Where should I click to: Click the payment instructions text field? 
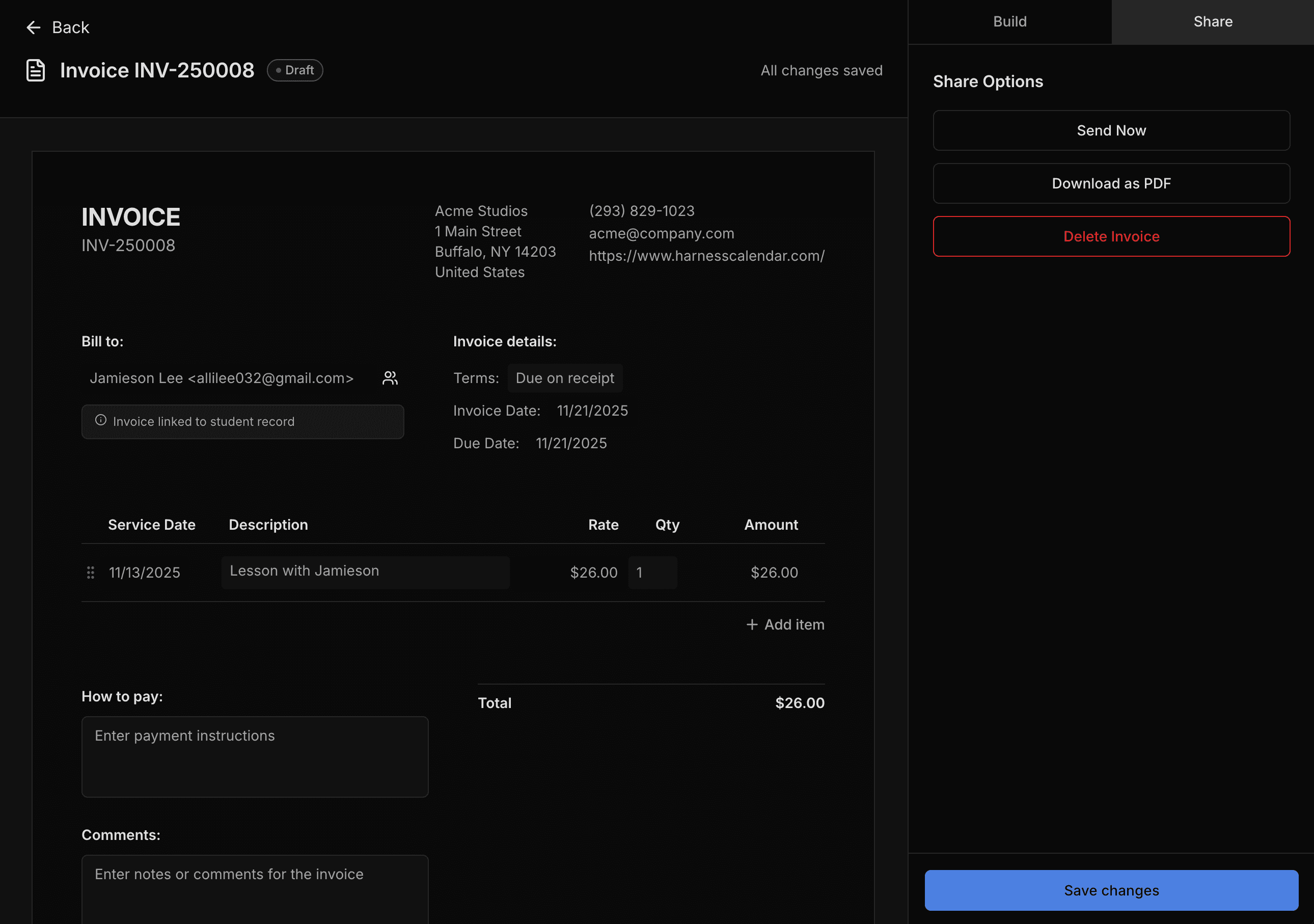(x=255, y=757)
